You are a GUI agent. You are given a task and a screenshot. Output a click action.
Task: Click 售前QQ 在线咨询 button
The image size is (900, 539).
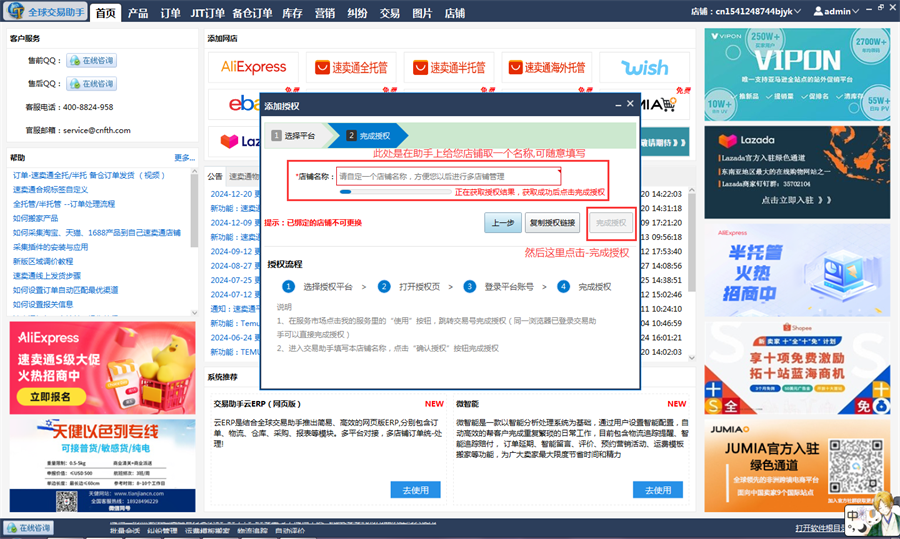(x=92, y=60)
